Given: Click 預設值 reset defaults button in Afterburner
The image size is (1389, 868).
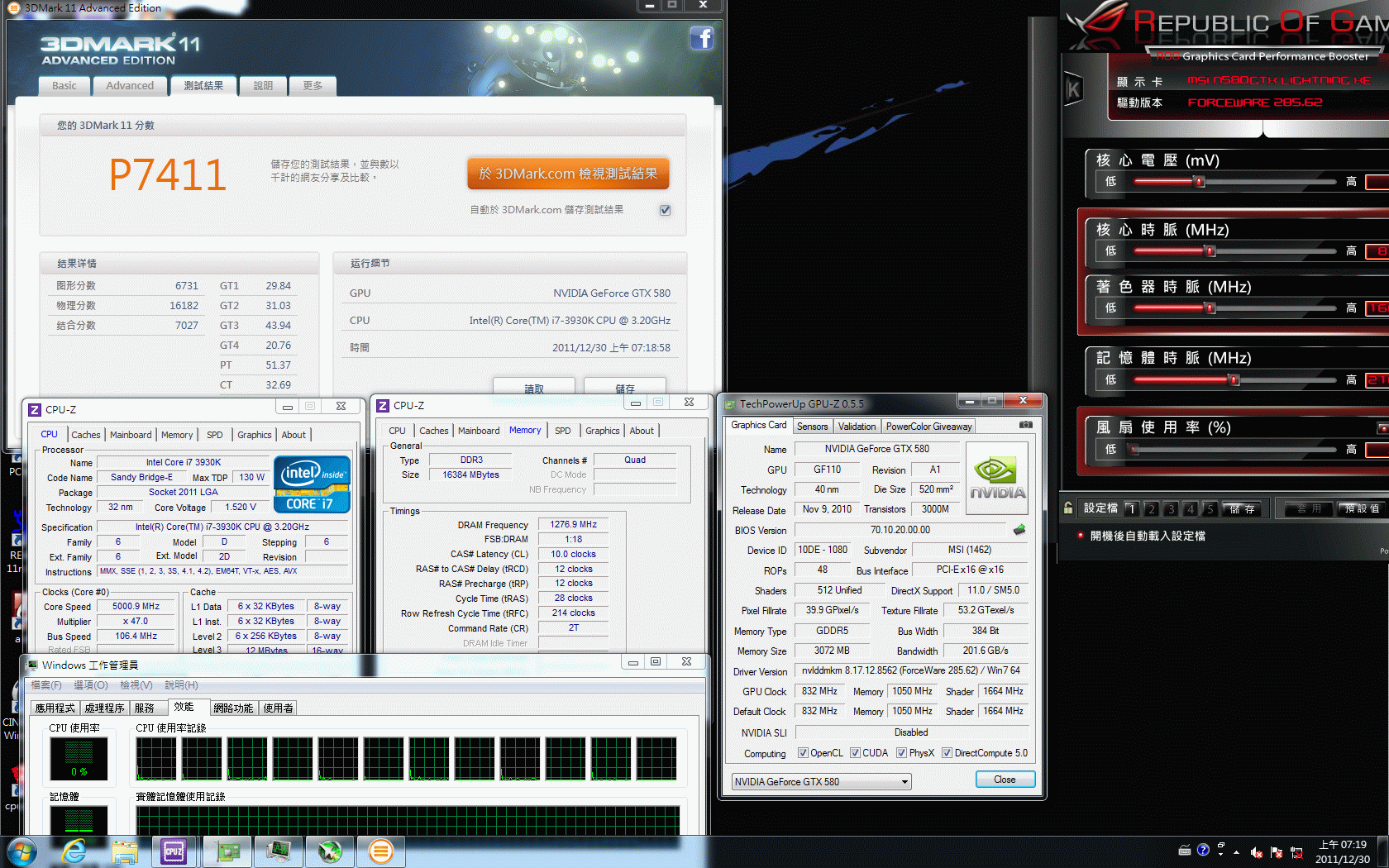Looking at the screenshot, I should 1362,508.
